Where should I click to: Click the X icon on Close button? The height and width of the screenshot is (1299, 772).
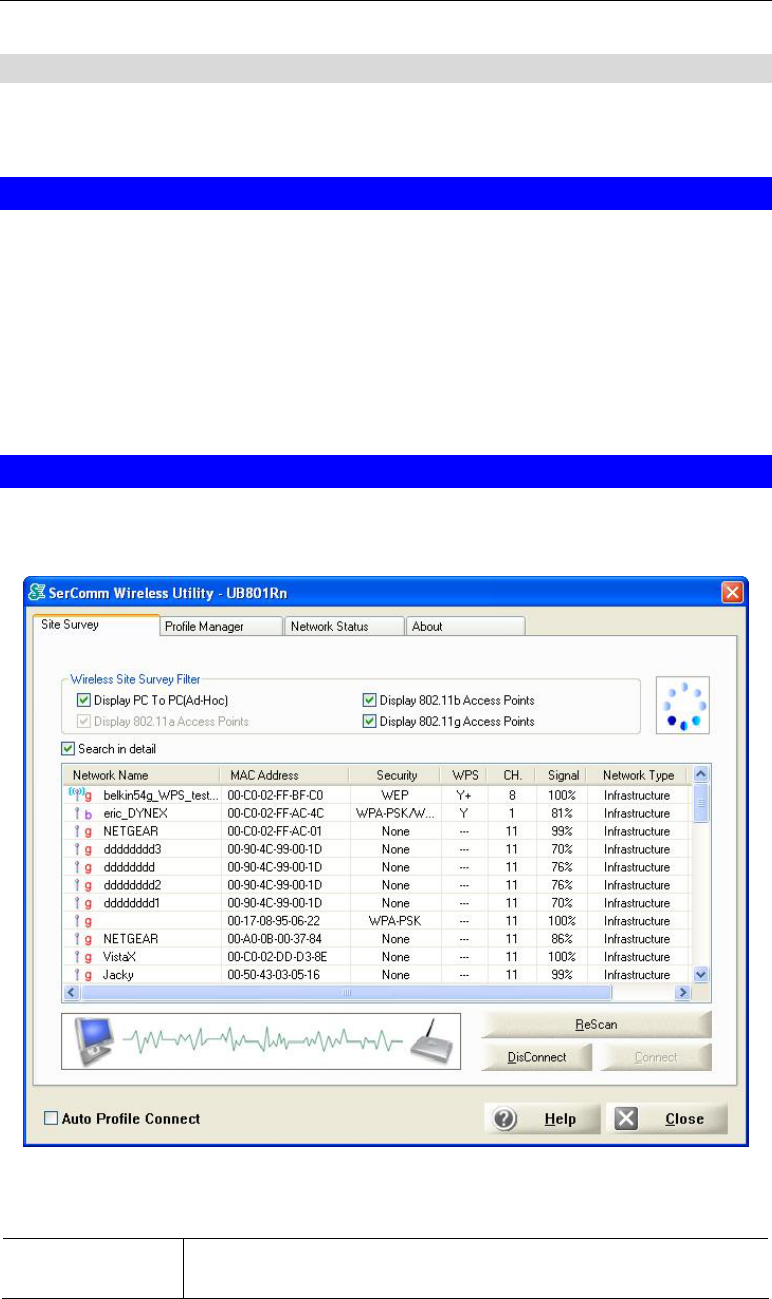pos(627,1118)
